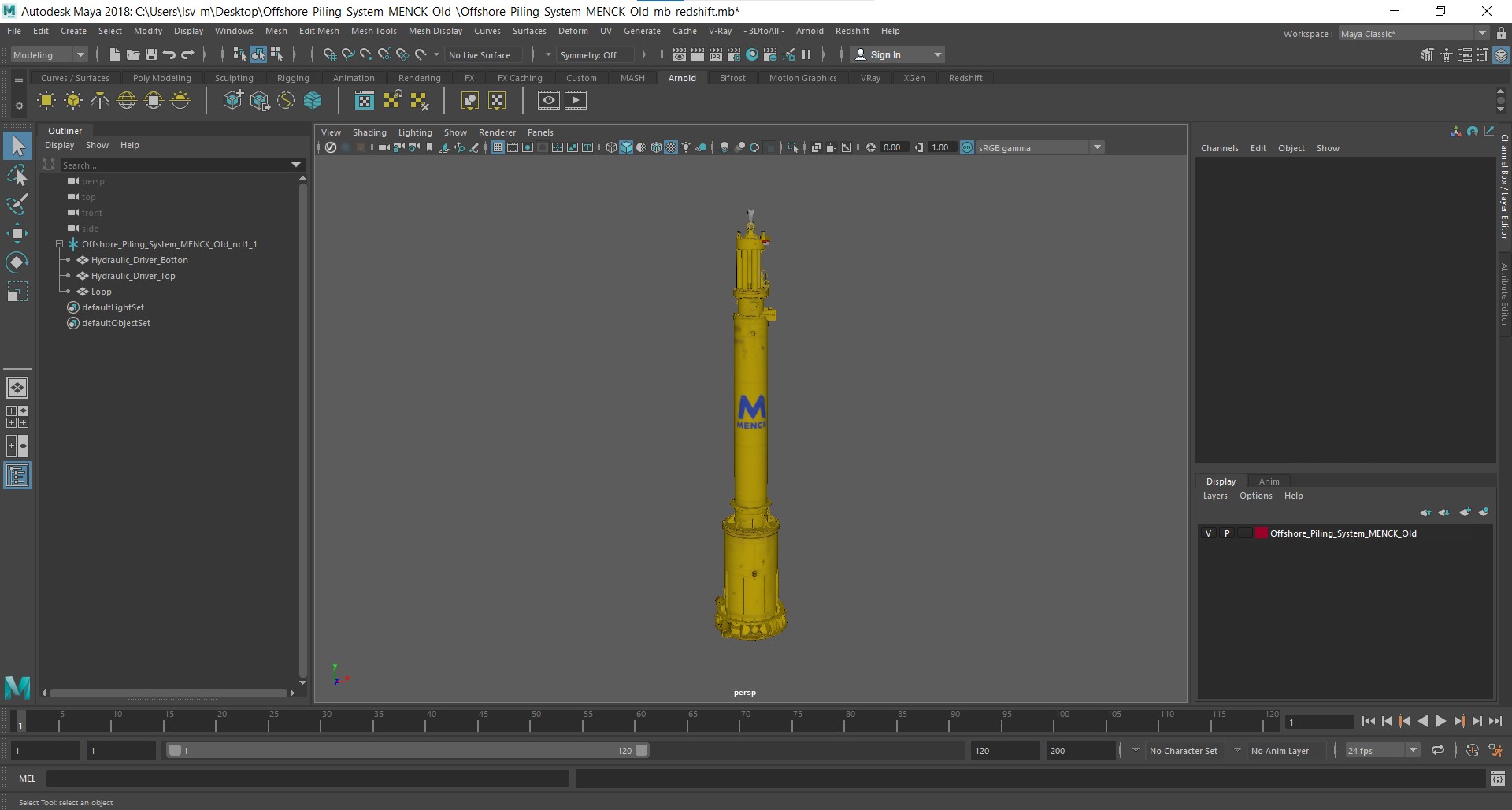Click the layer color swatch of Offshore_Piling_System_MENCK_Old
This screenshot has width=1512, height=810.
coord(1262,533)
